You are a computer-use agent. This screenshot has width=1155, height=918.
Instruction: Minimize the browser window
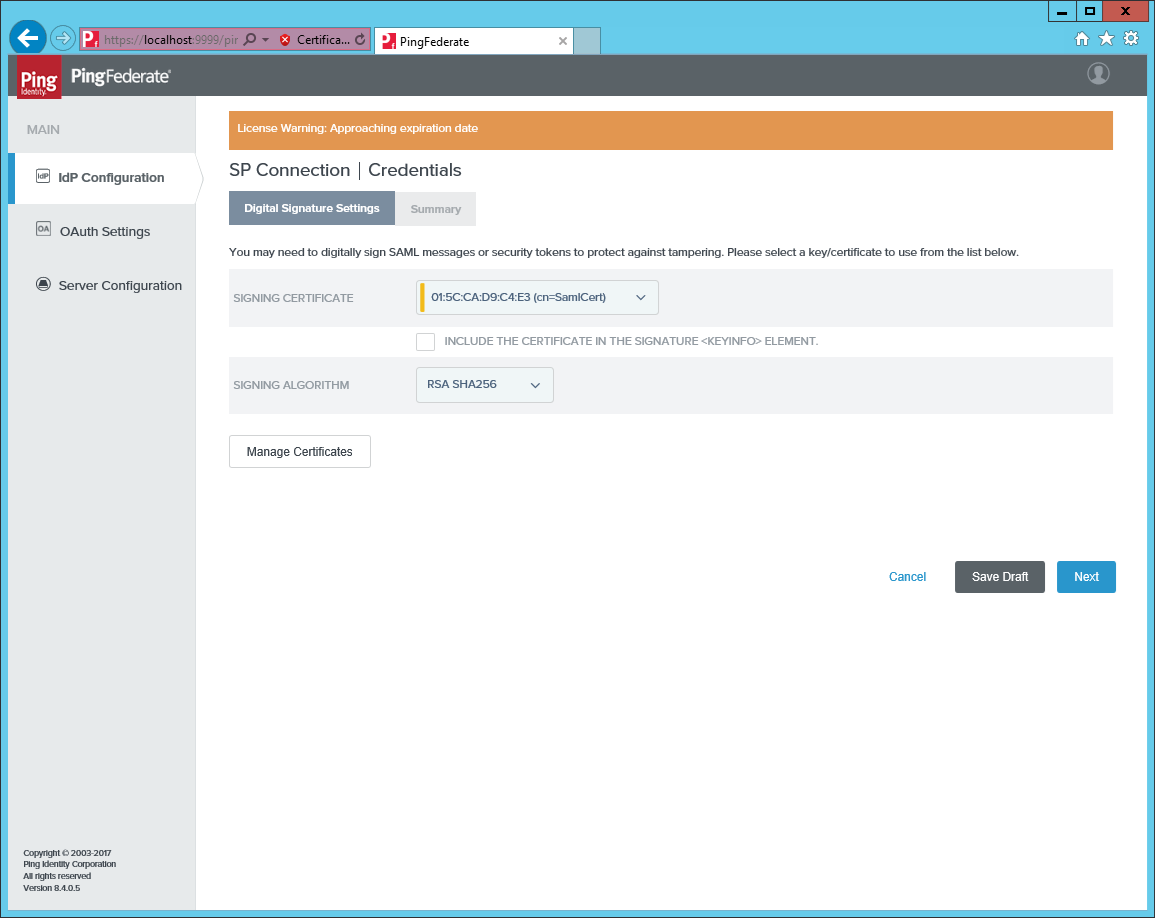point(1061,11)
